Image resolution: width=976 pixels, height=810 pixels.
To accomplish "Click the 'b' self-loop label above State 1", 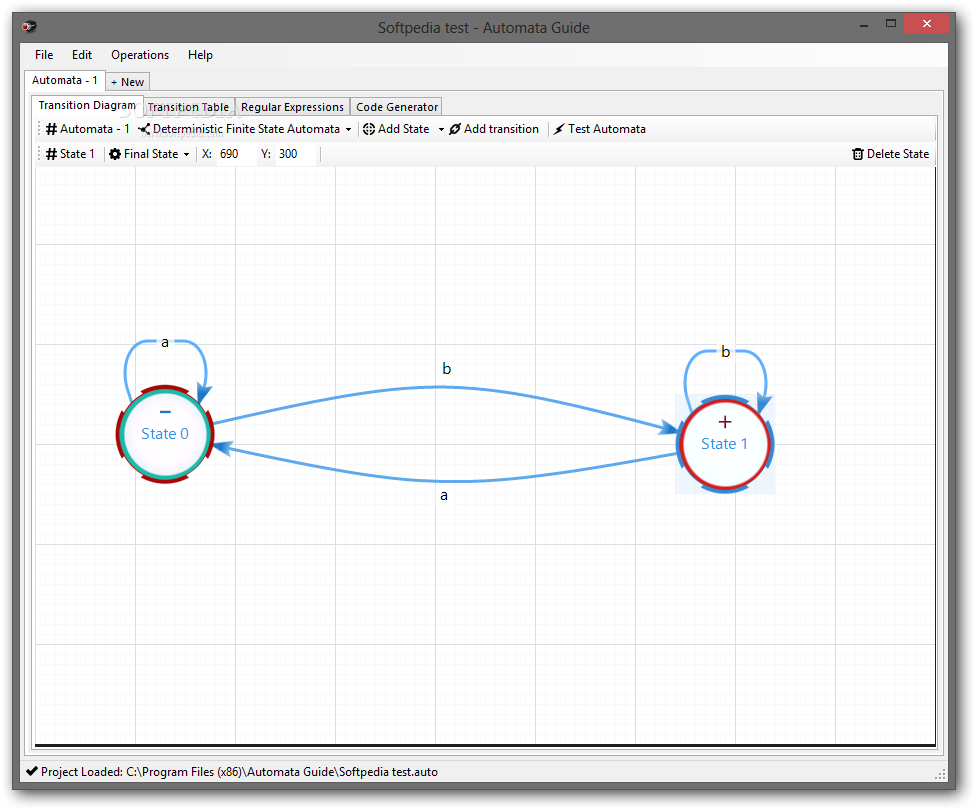I will pyautogui.click(x=725, y=352).
